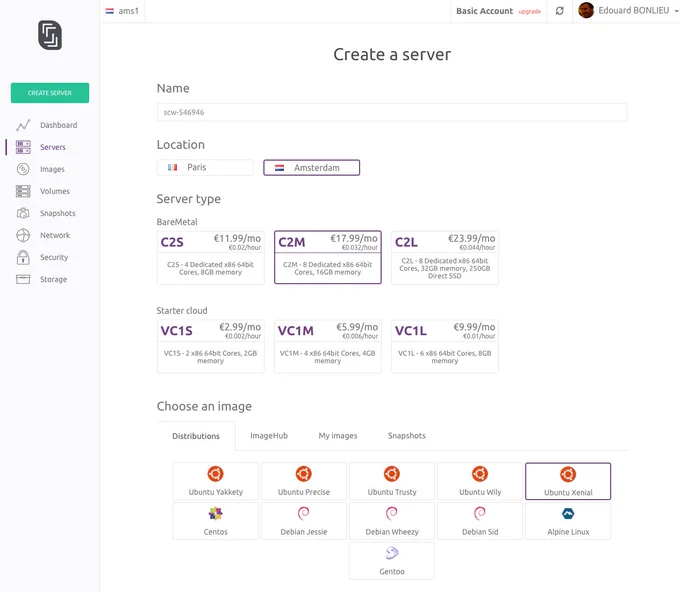Open Dashboard from the sidebar
Image resolution: width=680 pixels, height=592 pixels.
point(59,125)
